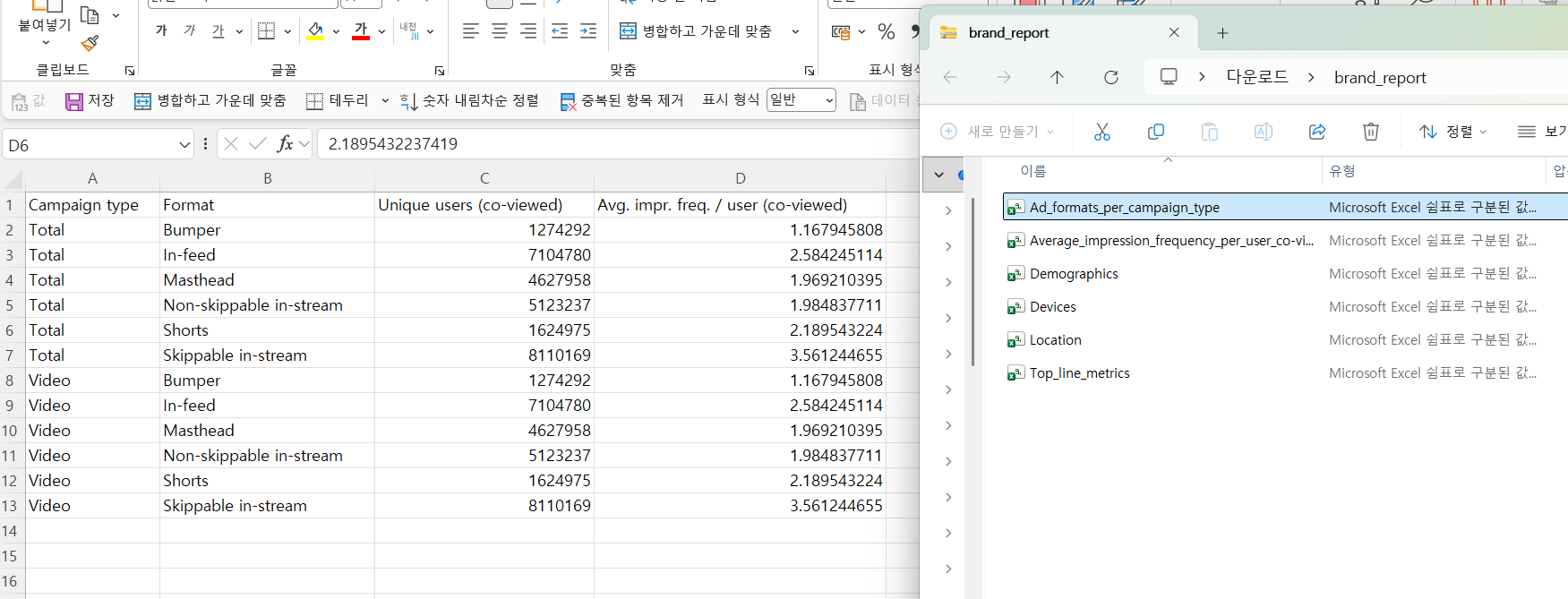Image resolution: width=1568 pixels, height=599 pixels.
Task: Open the ribbon merge and center dropdown arrow
Action: click(x=795, y=31)
